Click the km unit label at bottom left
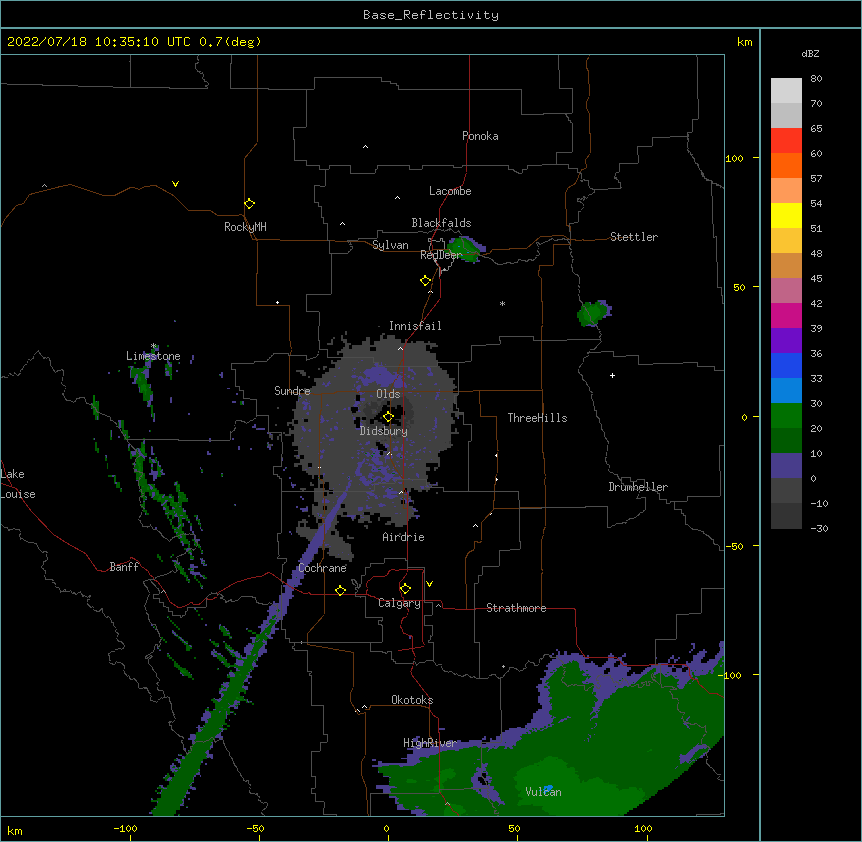Image resolution: width=862 pixels, height=842 pixels. pyautogui.click(x=15, y=830)
